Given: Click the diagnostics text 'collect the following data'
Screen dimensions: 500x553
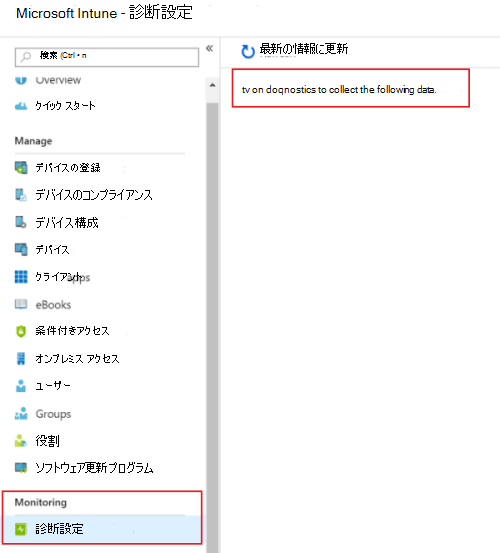Looking at the screenshot, I should pyautogui.click(x=383, y=90).
